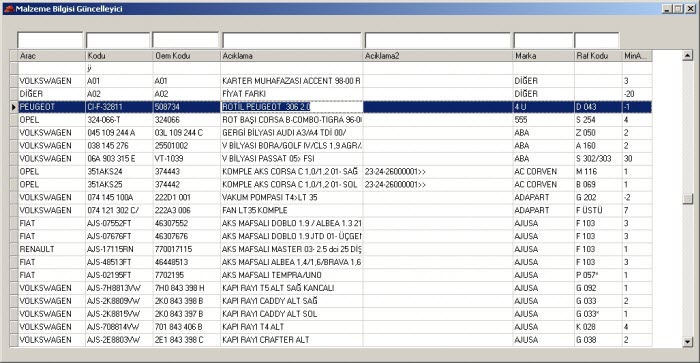Click the 4 U brand cell
700x363 pixels.
pos(543,107)
